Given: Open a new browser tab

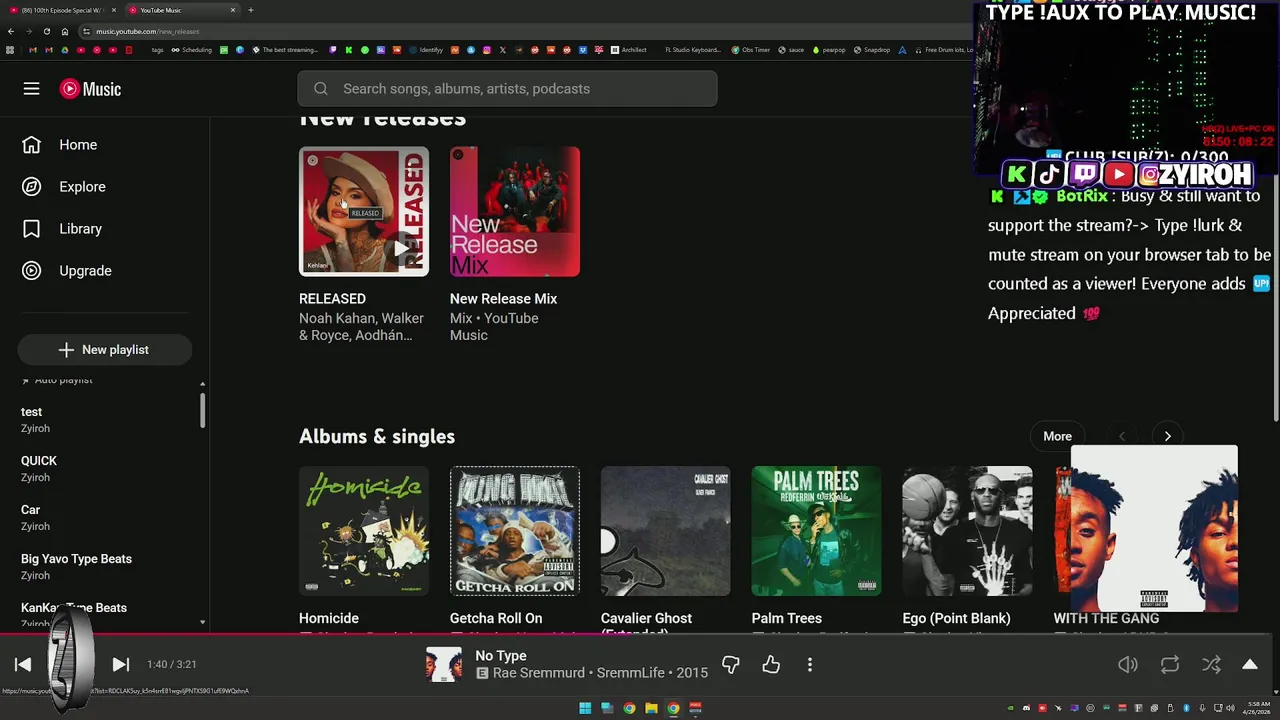Looking at the screenshot, I should click(251, 10).
